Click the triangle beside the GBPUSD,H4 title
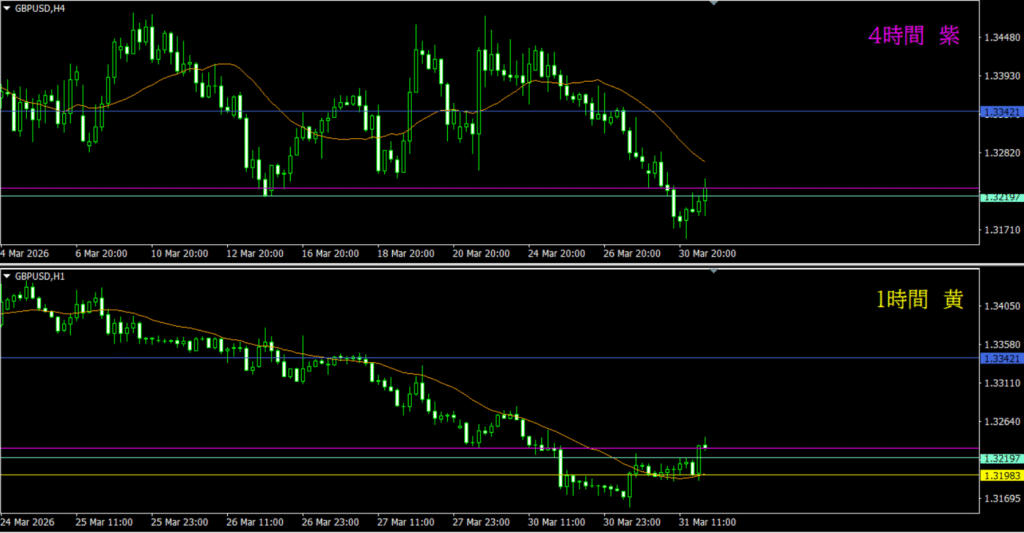The height and width of the screenshot is (533, 1024). tap(7, 8)
